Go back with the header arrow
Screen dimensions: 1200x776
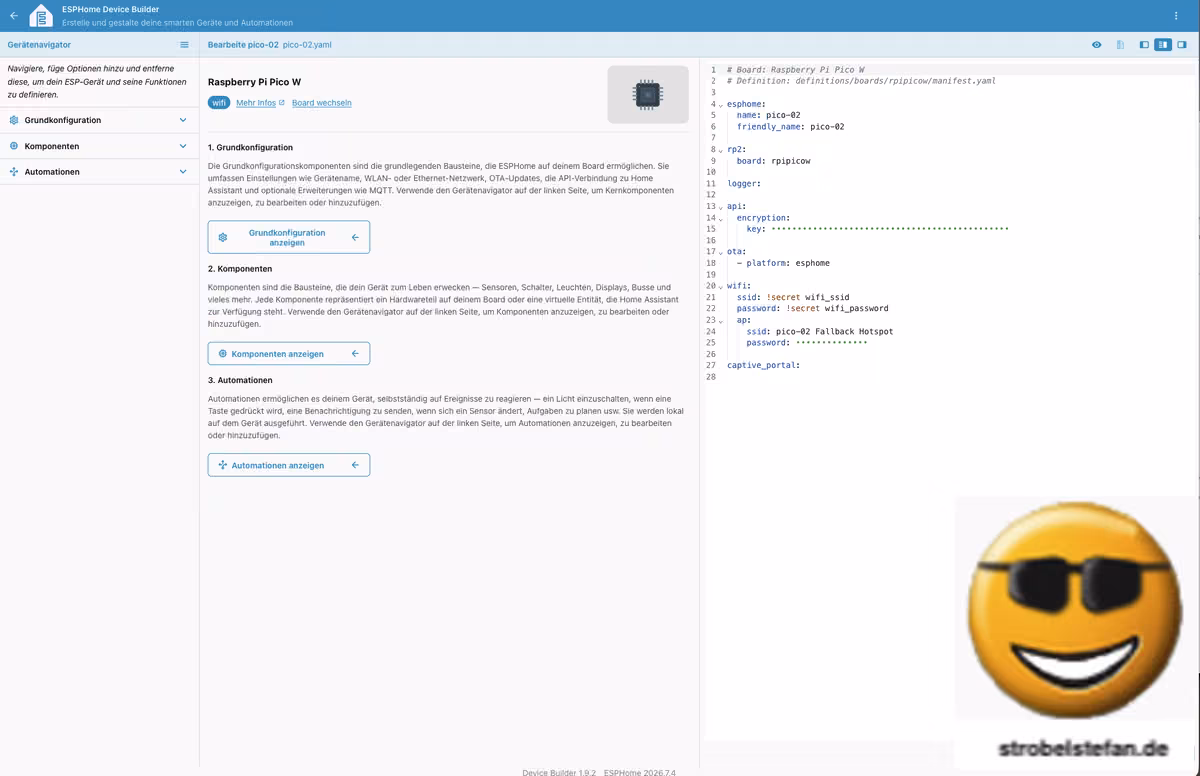(x=13, y=16)
